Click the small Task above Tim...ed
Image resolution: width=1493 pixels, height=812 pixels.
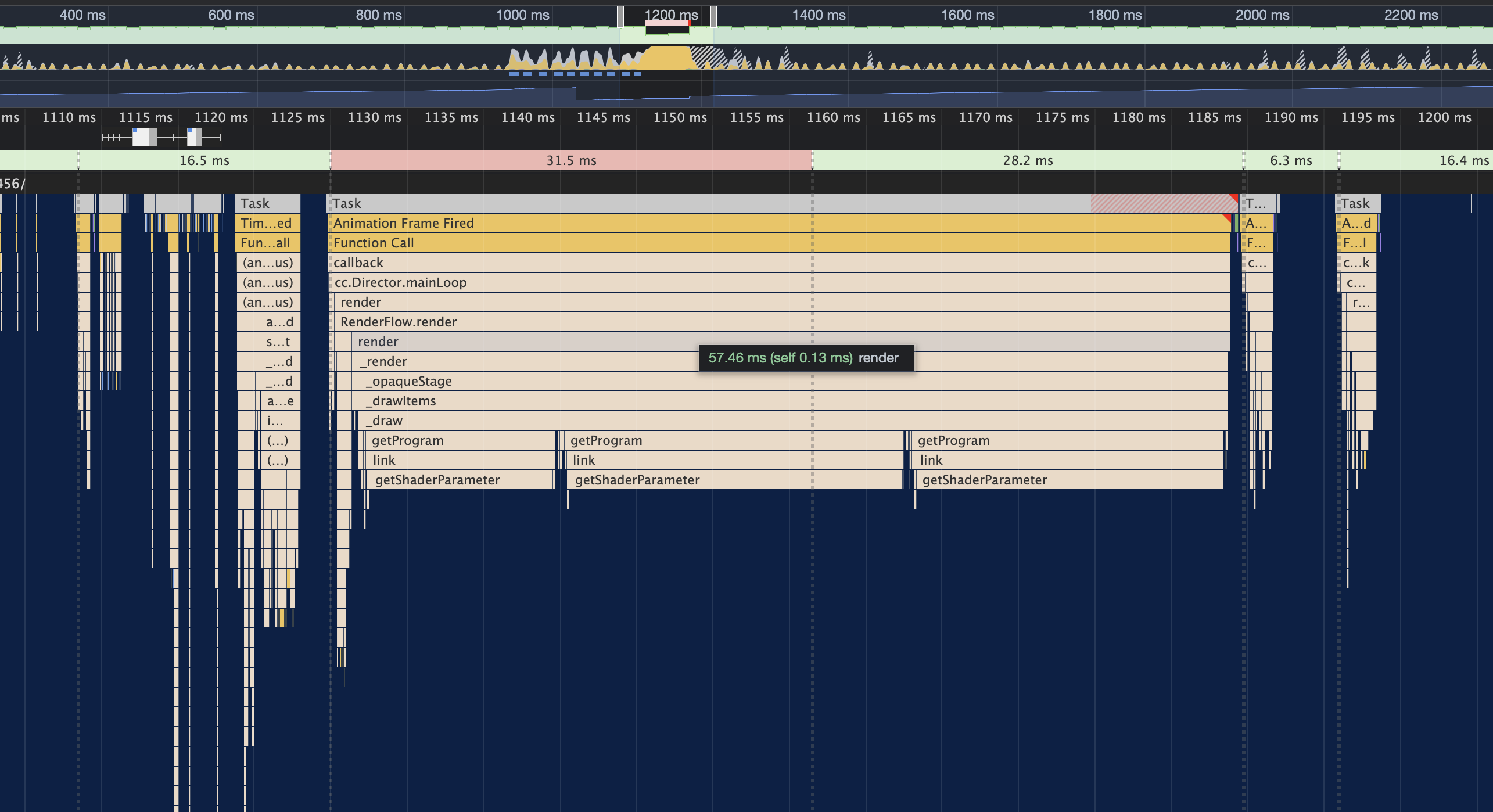pos(267,203)
